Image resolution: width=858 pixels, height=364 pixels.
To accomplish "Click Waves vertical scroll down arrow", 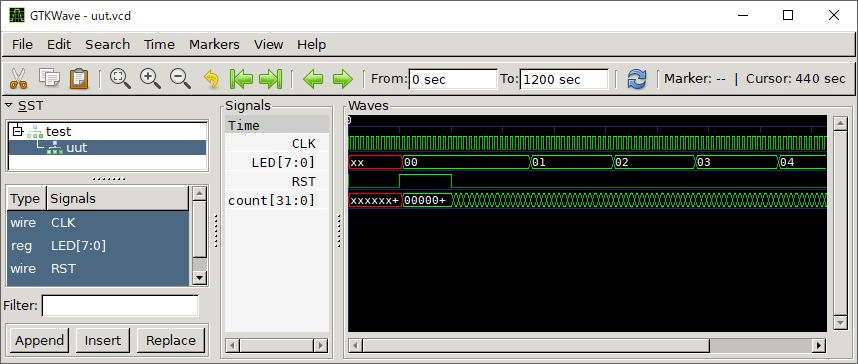I will click(840, 323).
